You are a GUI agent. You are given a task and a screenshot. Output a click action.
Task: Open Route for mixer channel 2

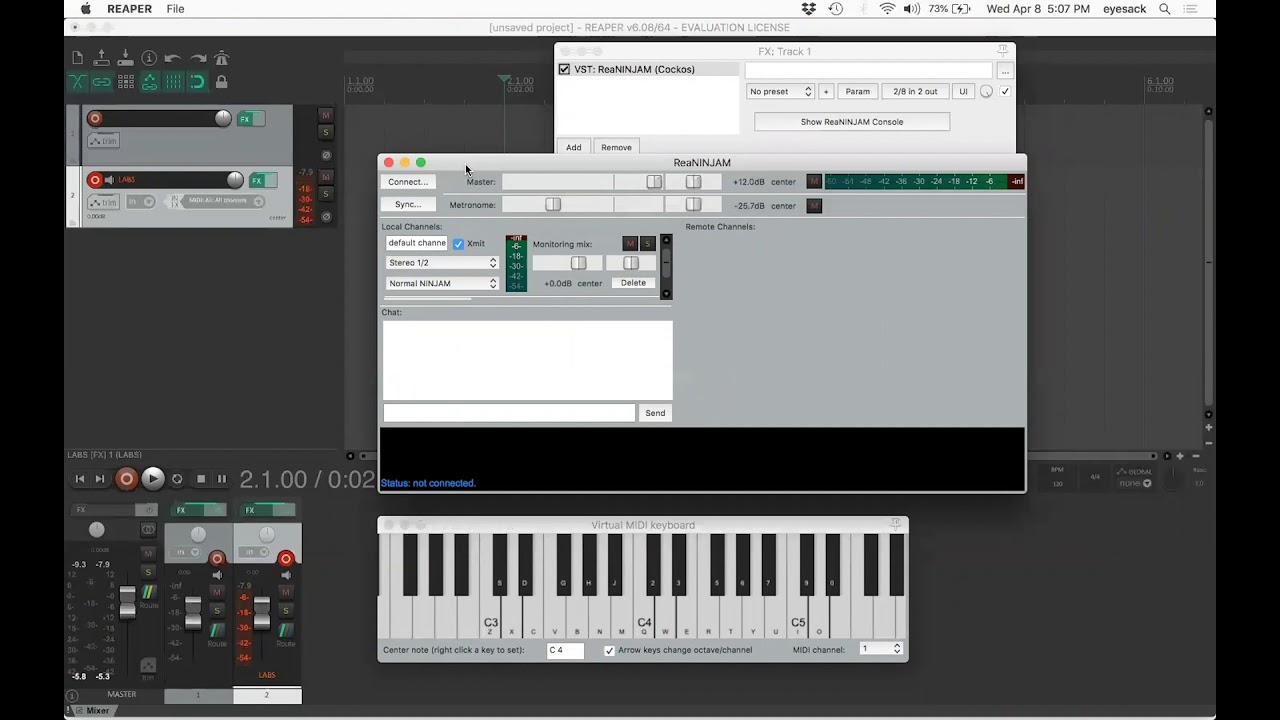tap(286, 633)
